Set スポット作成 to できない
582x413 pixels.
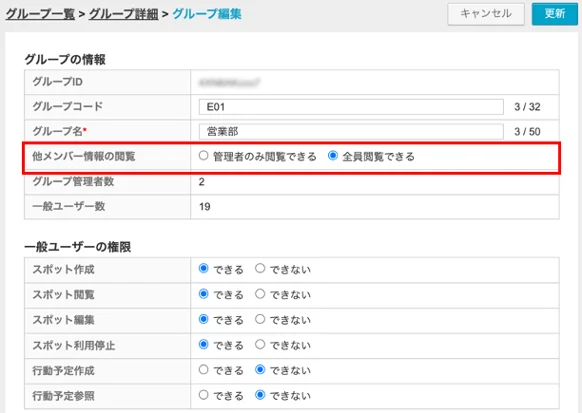260,268
